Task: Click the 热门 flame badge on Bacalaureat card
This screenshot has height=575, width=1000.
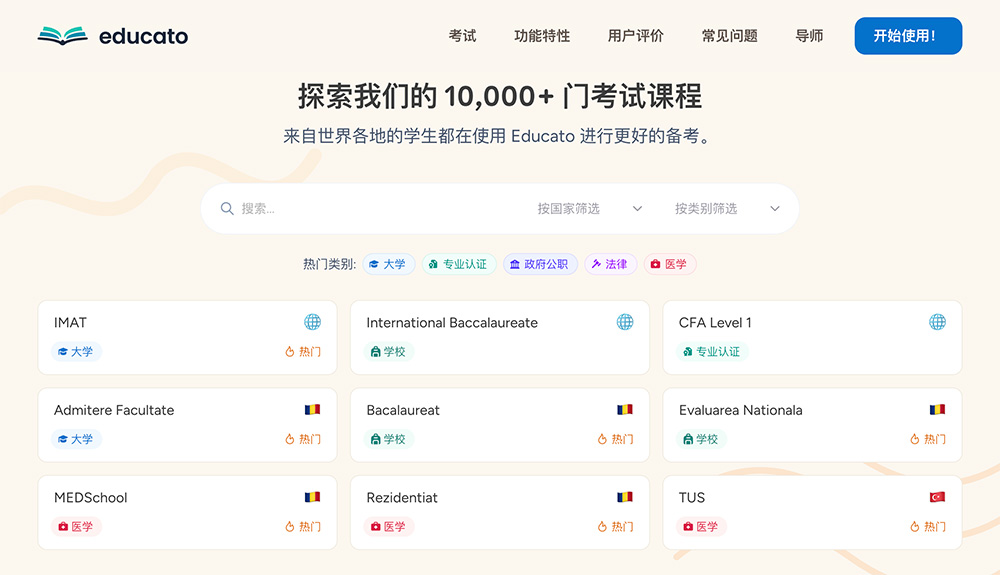Action: [615, 439]
